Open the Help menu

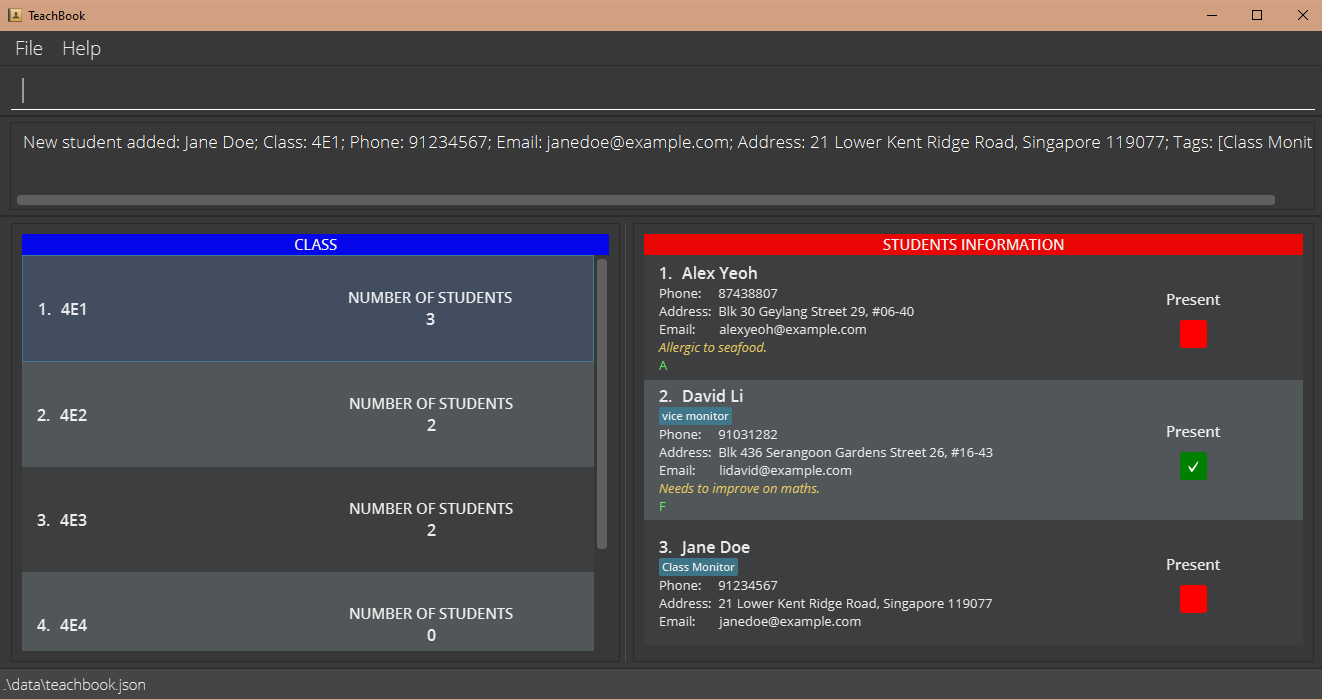pyautogui.click(x=81, y=48)
